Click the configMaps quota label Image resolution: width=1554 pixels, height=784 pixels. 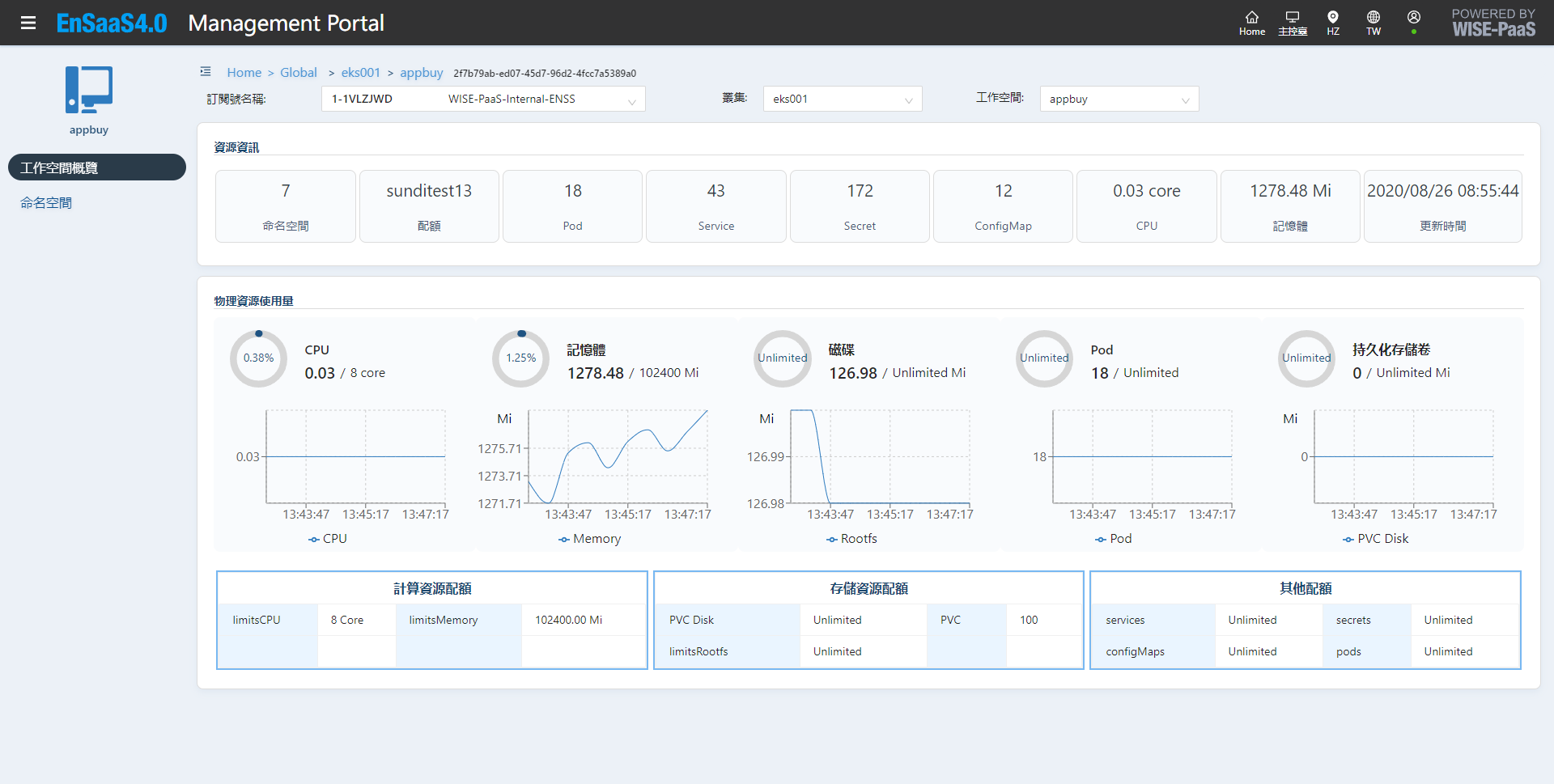(x=1153, y=651)
